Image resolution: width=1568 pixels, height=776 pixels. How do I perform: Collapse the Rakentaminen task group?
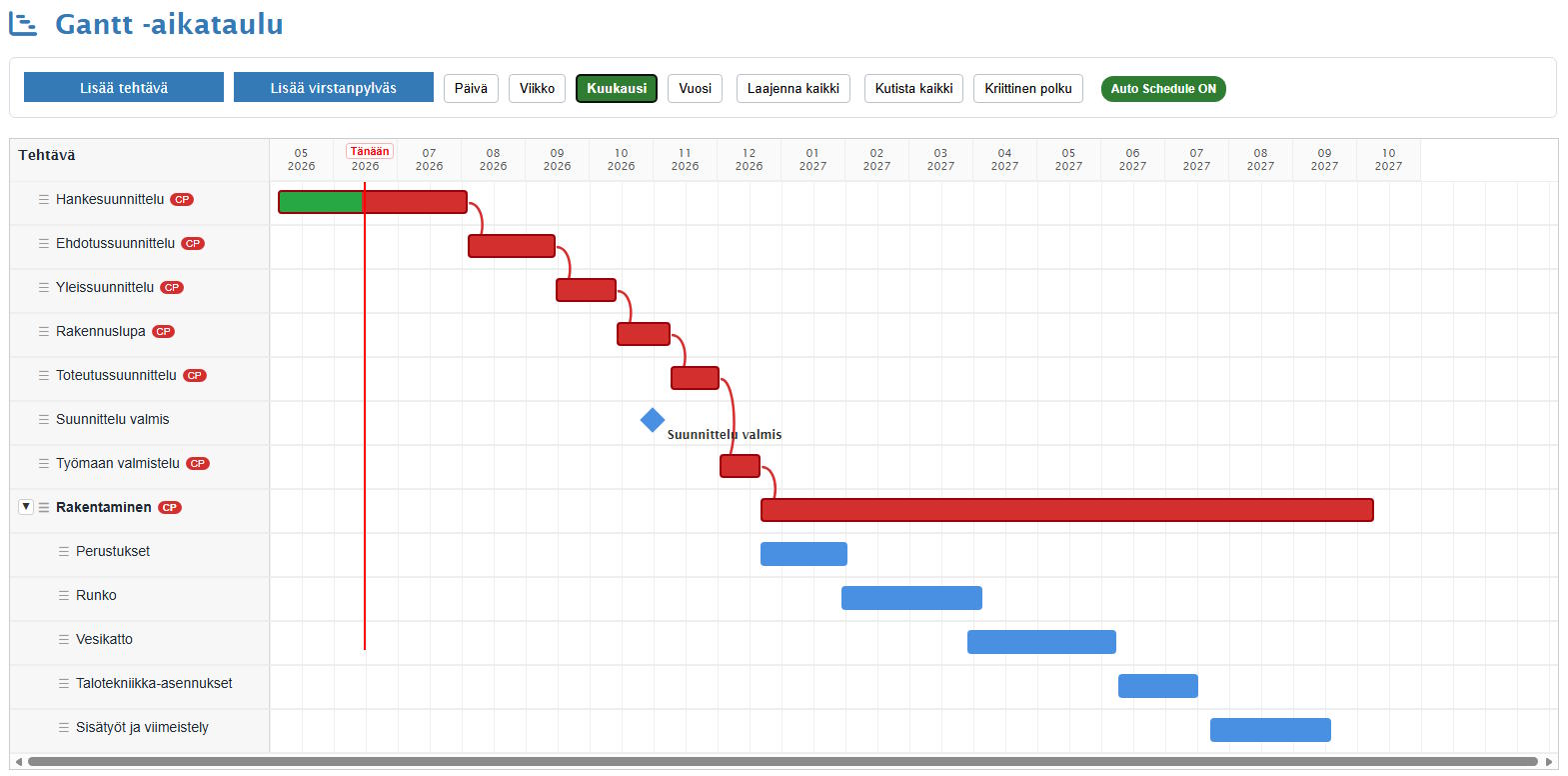coord(26,507)
